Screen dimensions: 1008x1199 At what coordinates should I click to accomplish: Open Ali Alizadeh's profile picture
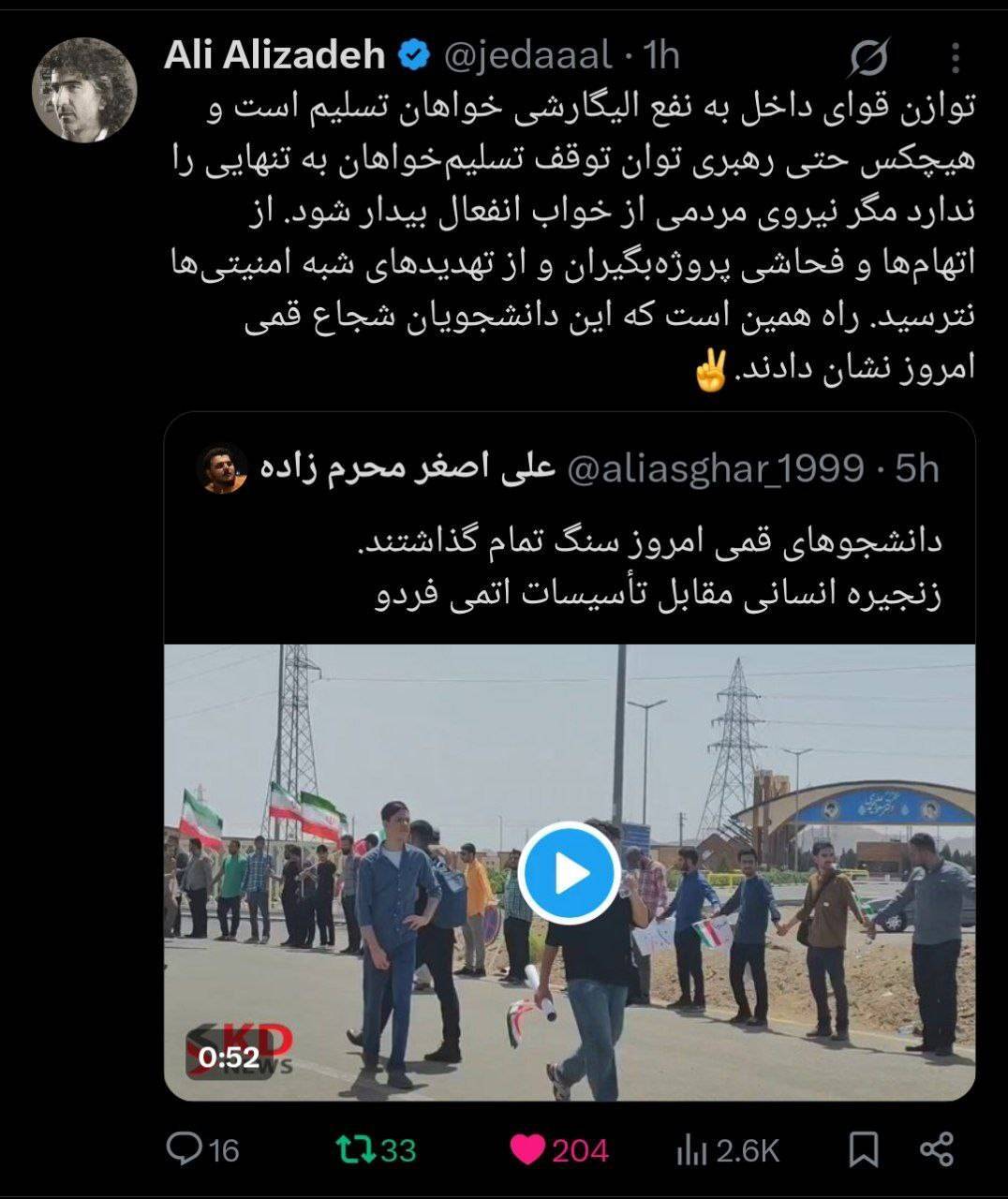coord(84,90)
